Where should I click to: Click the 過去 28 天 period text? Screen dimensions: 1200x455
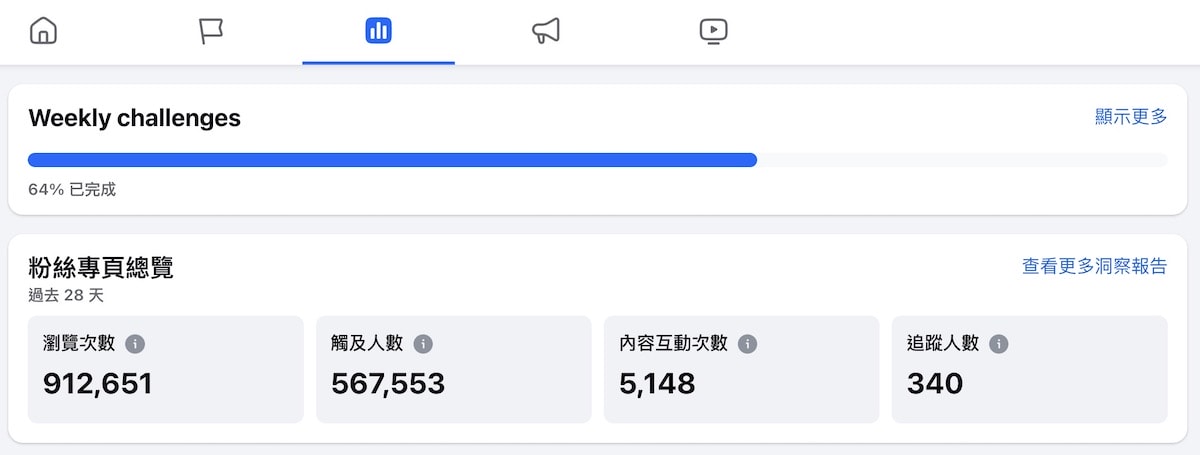click(66, 296)
